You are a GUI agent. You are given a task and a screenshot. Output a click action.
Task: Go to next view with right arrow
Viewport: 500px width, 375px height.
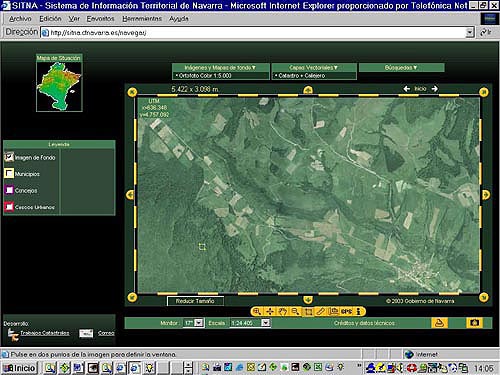tap(434, 89)
